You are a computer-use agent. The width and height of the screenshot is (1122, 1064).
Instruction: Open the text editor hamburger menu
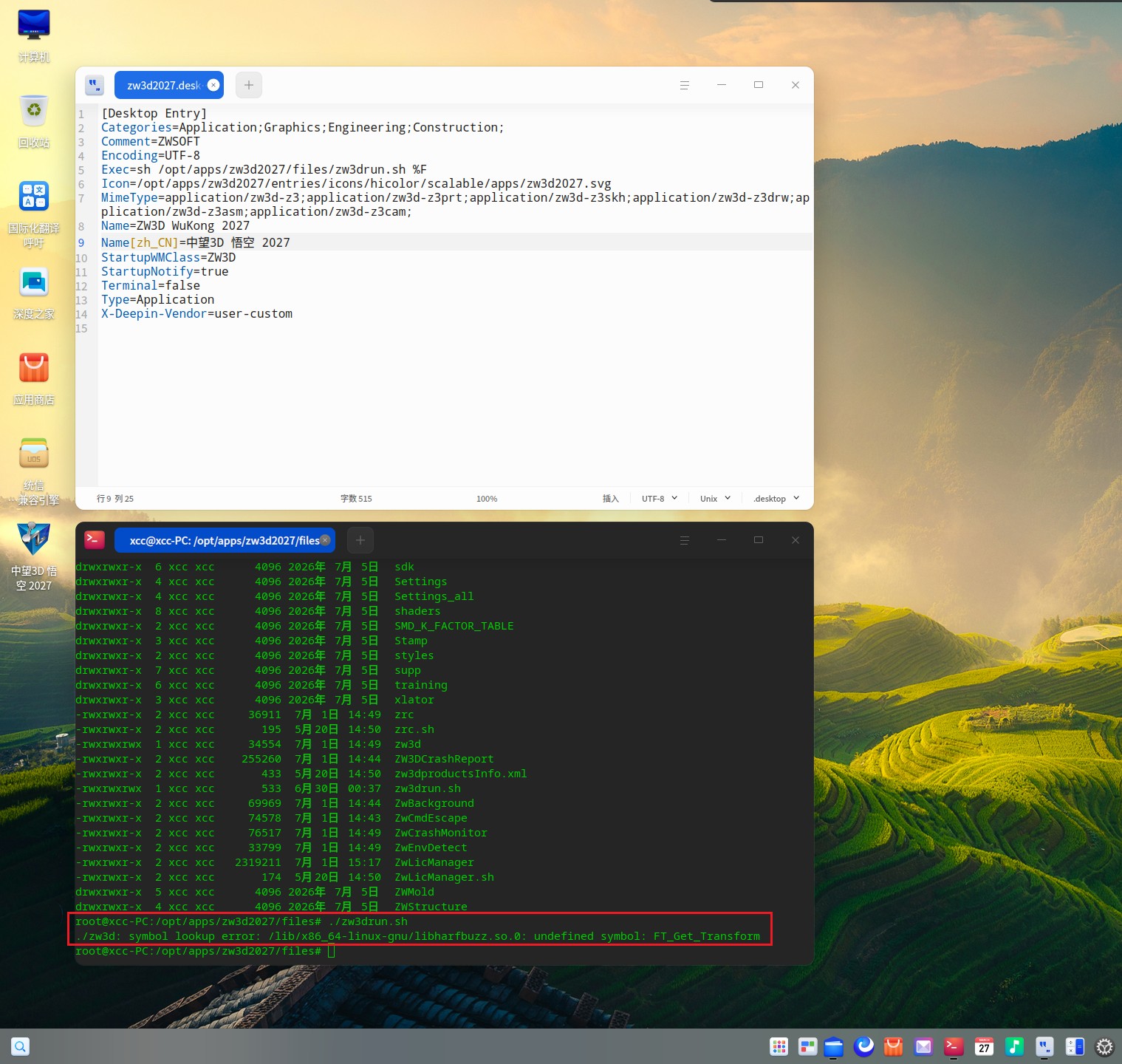pos(685,85)
